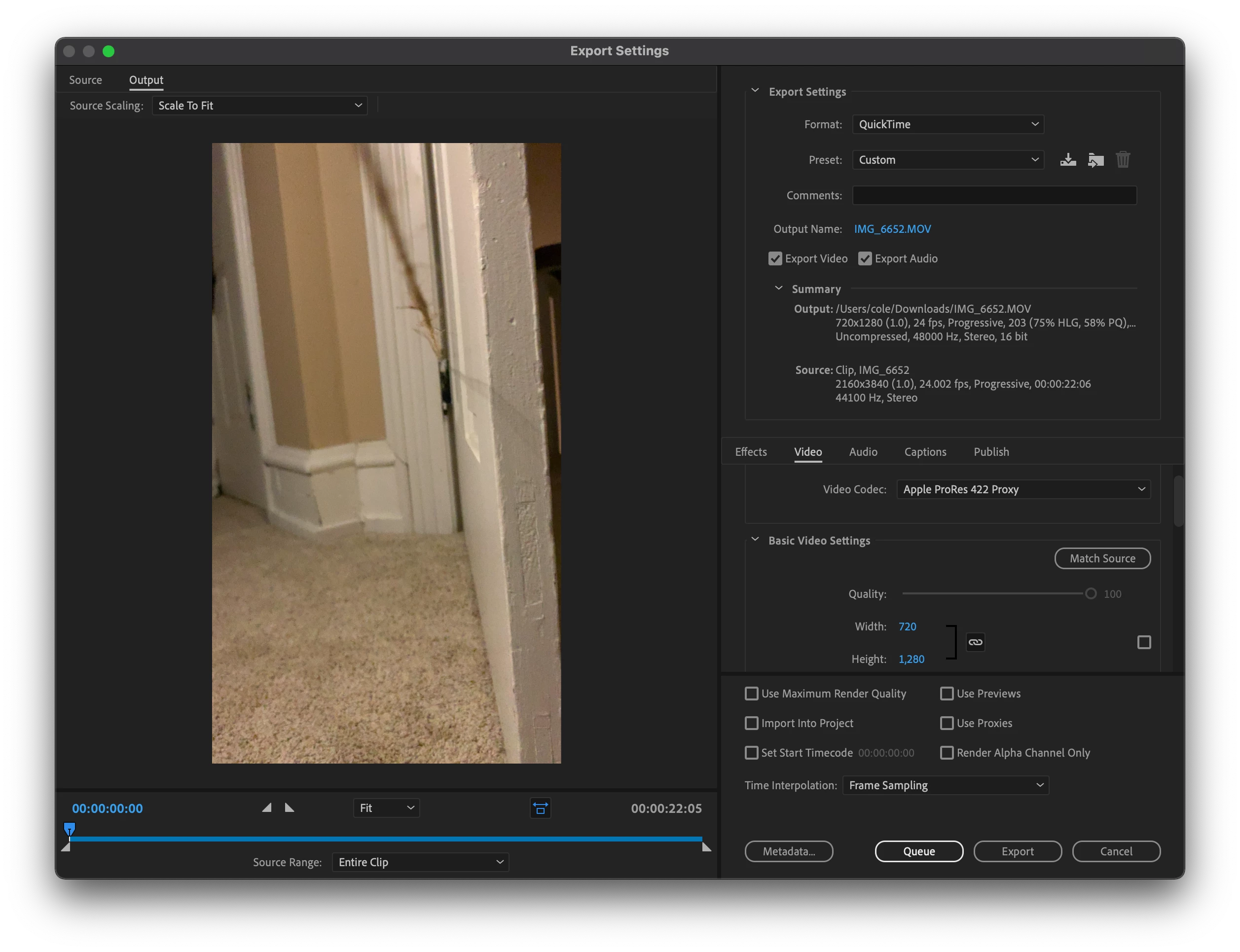Click the IMG_6652.MOV output name link
The image size is (1240, 952).
[x=892, y=229]
